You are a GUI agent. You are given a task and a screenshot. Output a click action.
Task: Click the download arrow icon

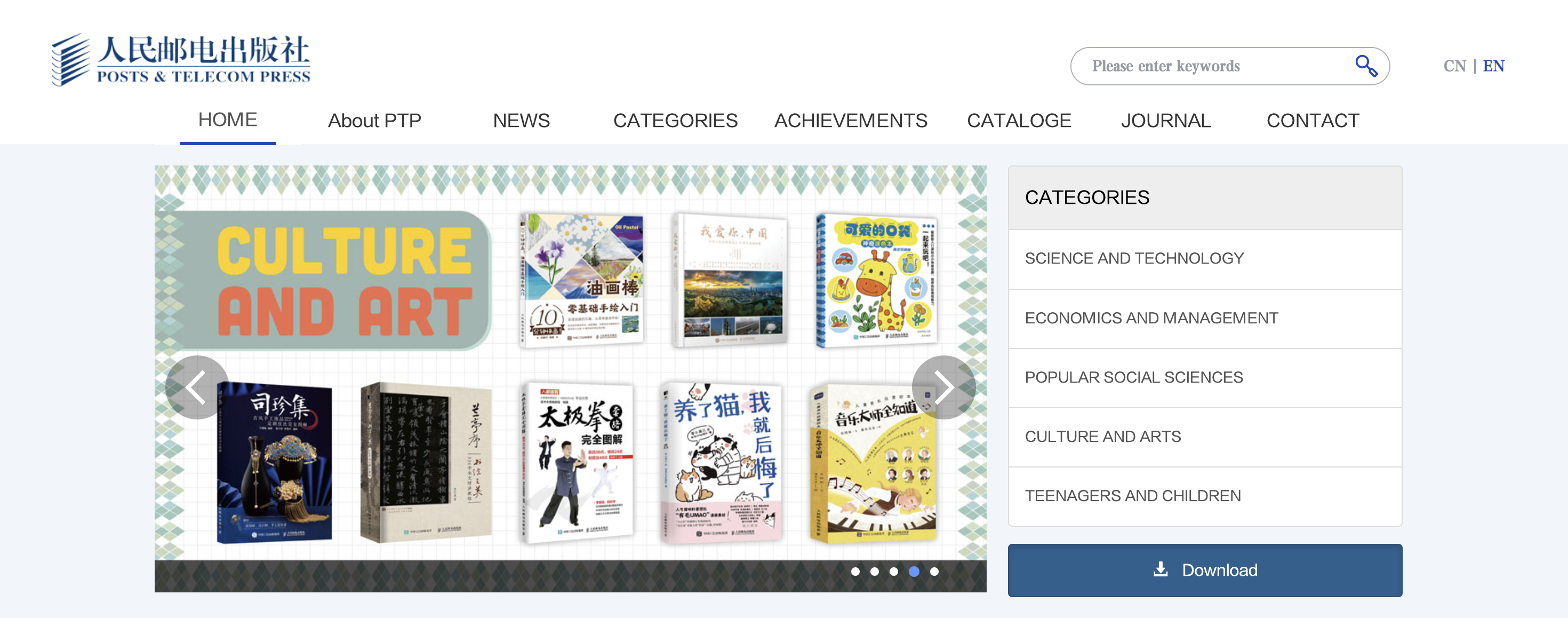click(1160, 569)
